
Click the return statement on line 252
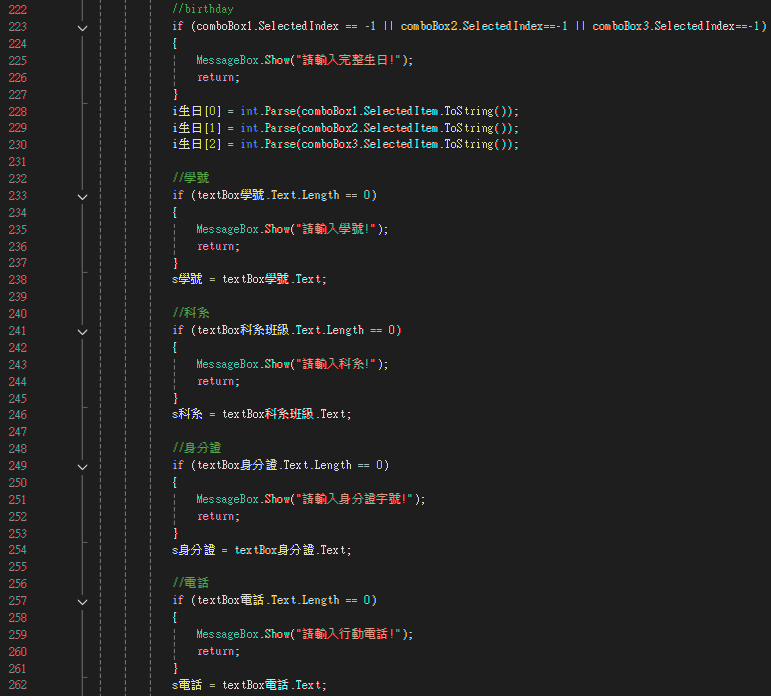pyautogui.click(x=218, y=516)
